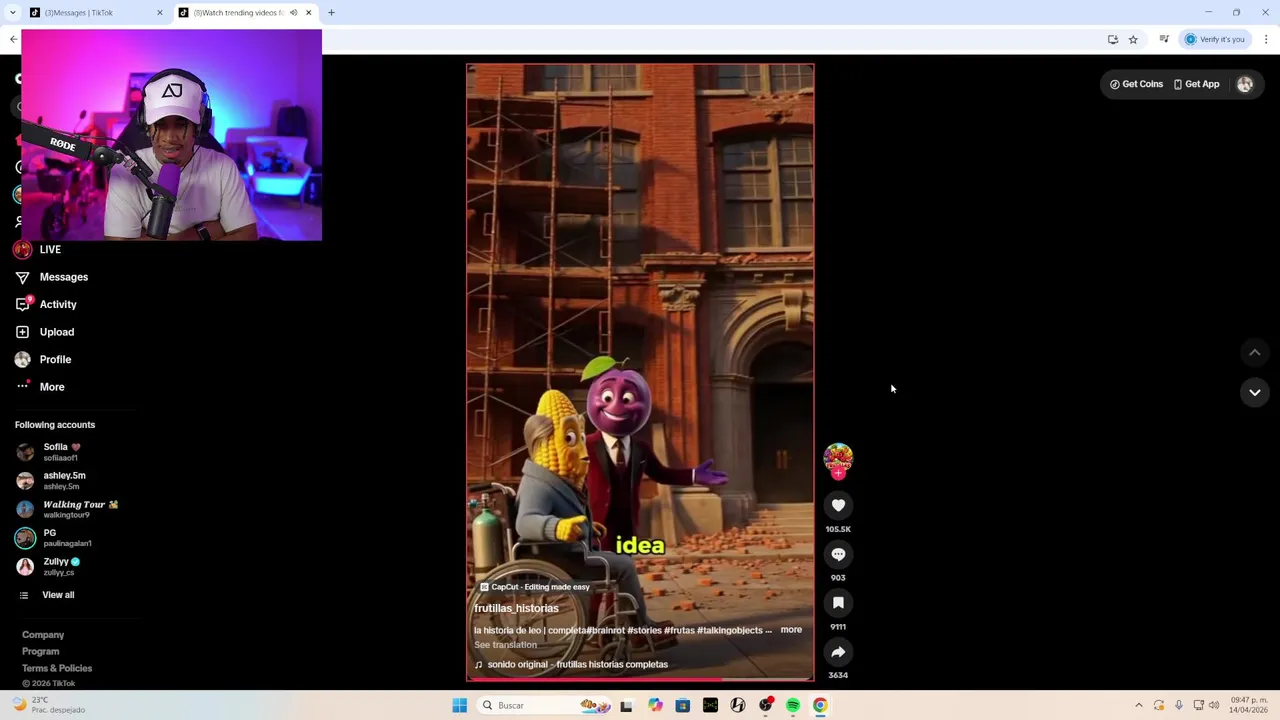1280x720 pixels.
Task: Open the microphone tray icon
Action: (x=1179, y=706)
